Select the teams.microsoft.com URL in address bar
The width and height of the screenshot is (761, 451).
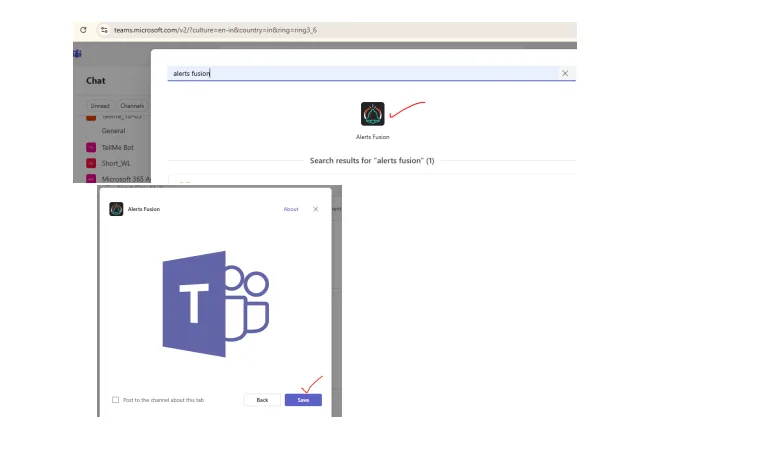pyautogui.click(x=215, y=30)
